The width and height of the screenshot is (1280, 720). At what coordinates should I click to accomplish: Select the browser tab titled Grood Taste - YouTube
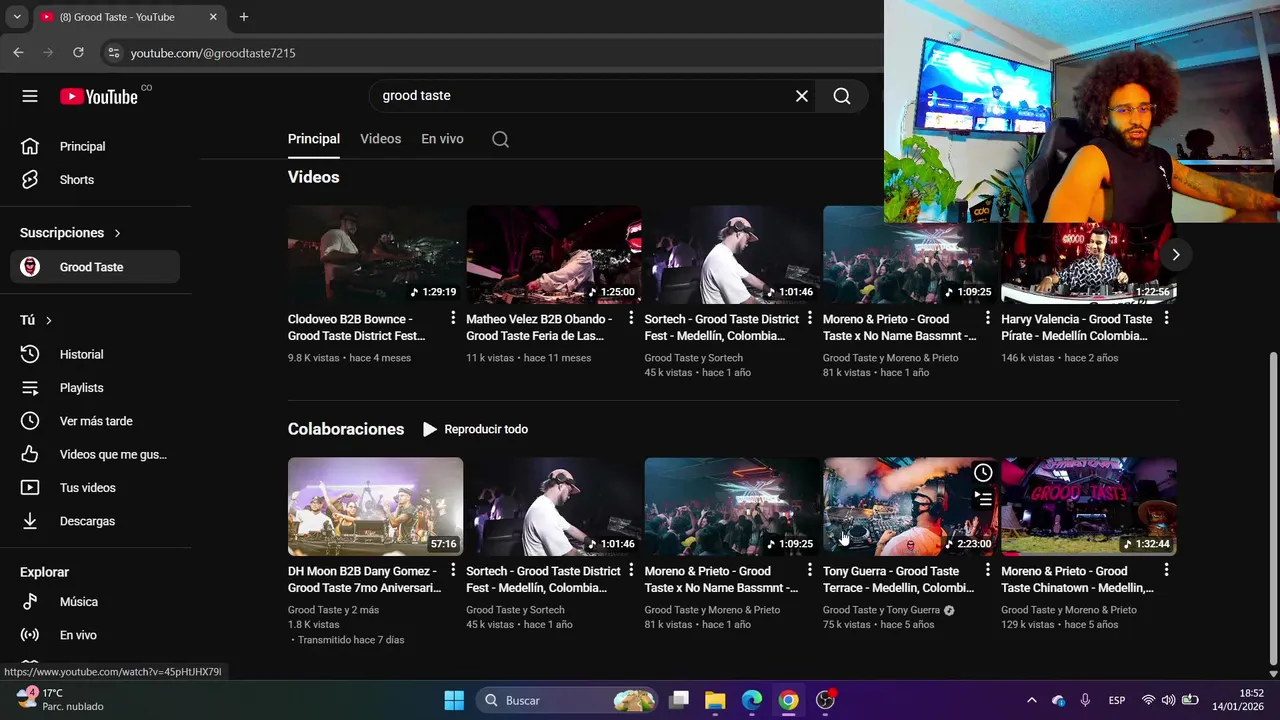[128, 17]
